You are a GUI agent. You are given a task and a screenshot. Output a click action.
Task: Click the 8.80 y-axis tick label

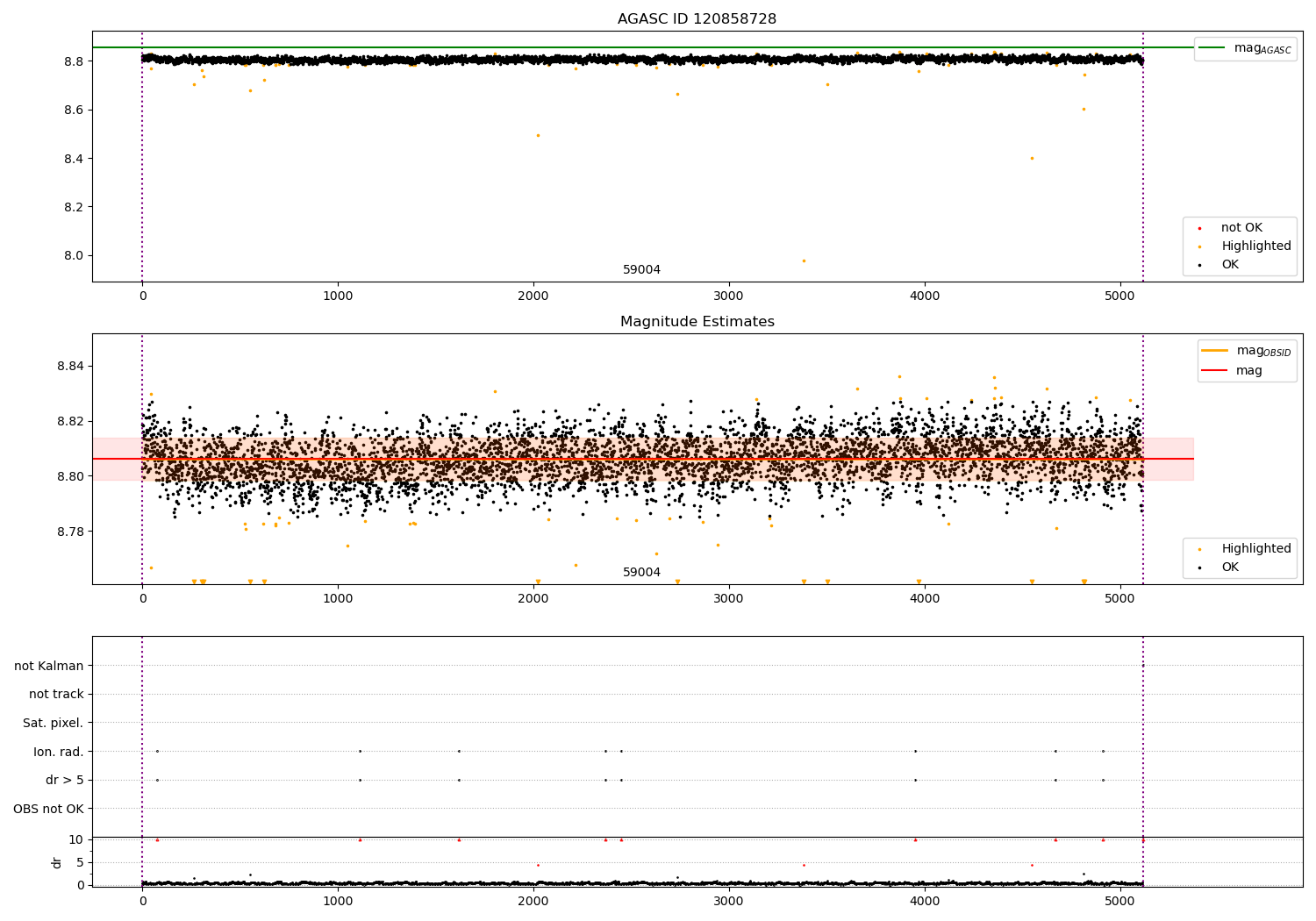point(70,476)
